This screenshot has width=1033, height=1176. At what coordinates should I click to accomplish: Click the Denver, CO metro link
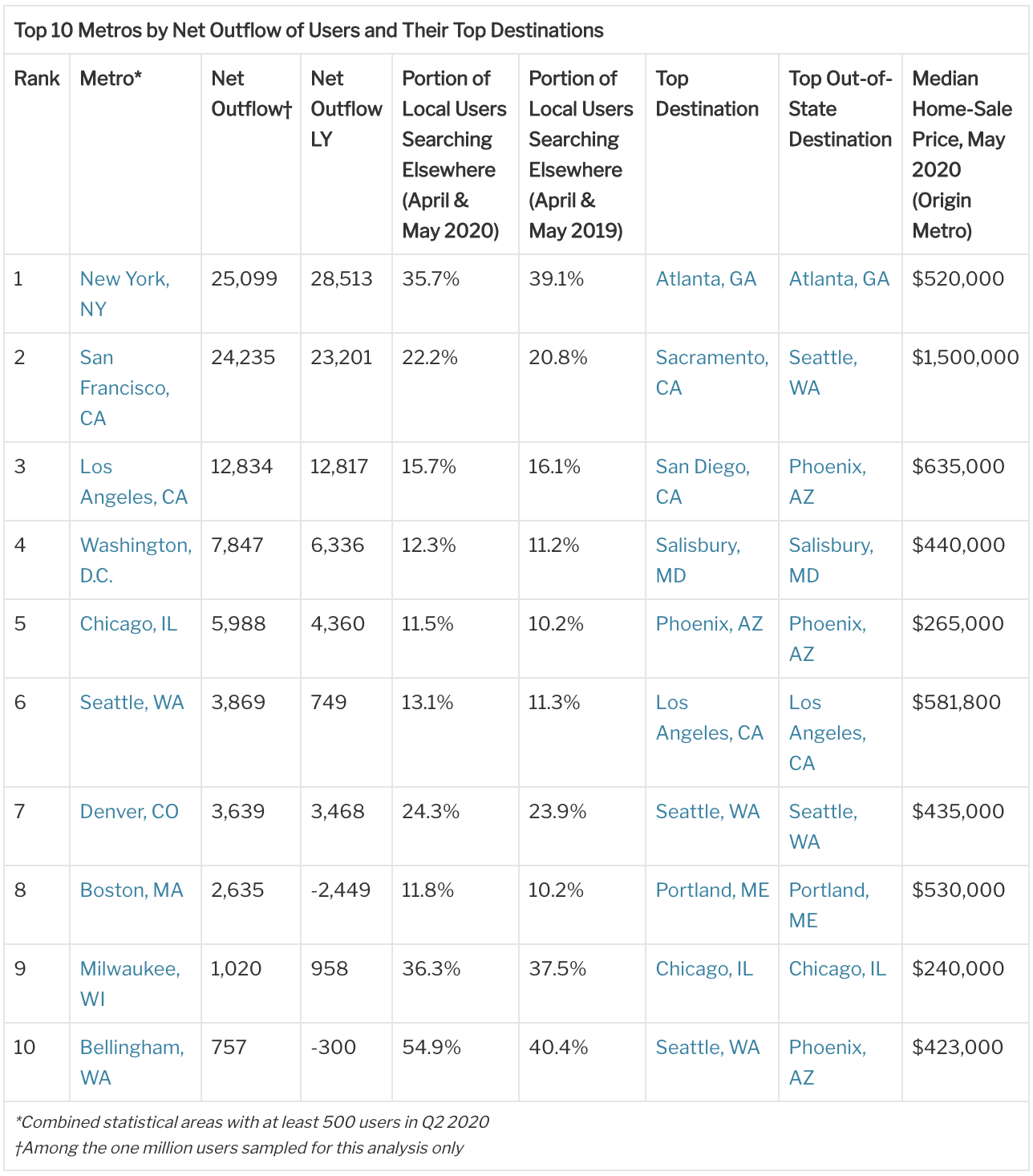(x=129, y=811)
